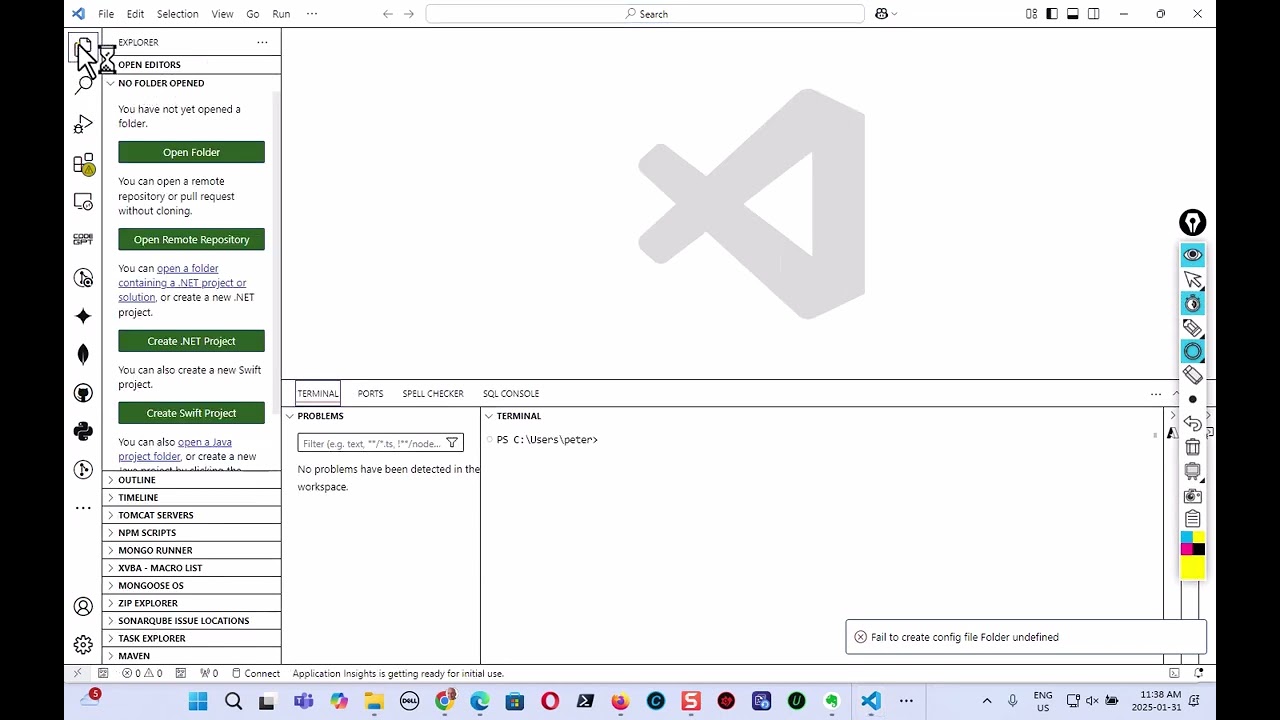Open panel more actions ellipsis
The height and width of the screenshot is (720, 1280).
(1156, 394)
